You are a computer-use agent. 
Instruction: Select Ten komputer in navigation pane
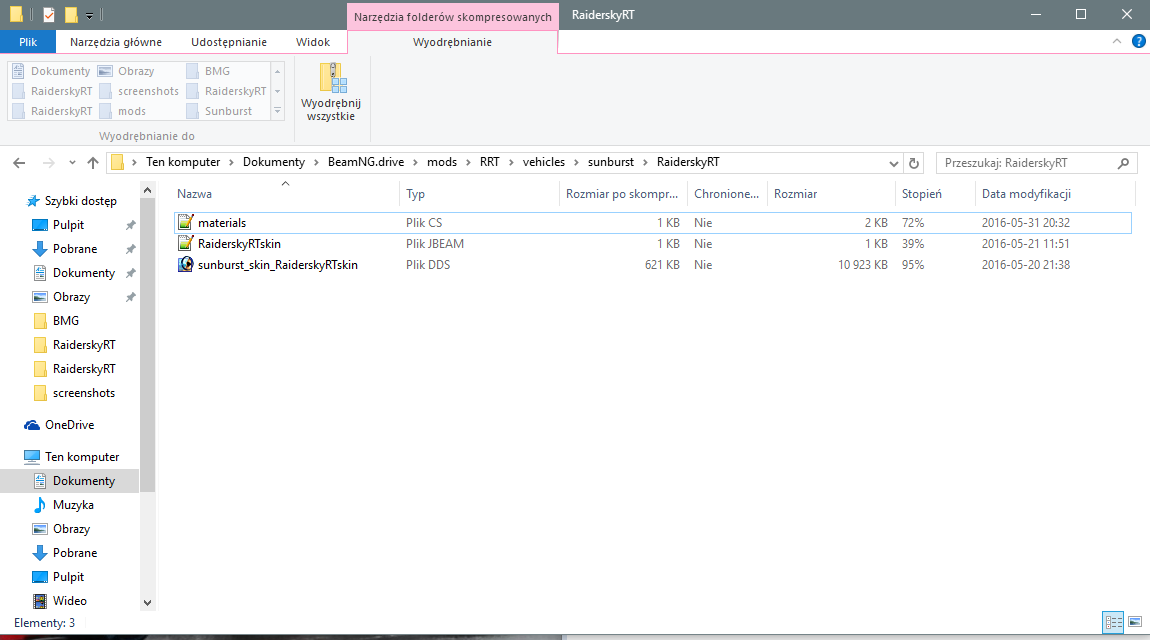pyautogui.click(x=81, y=457)
